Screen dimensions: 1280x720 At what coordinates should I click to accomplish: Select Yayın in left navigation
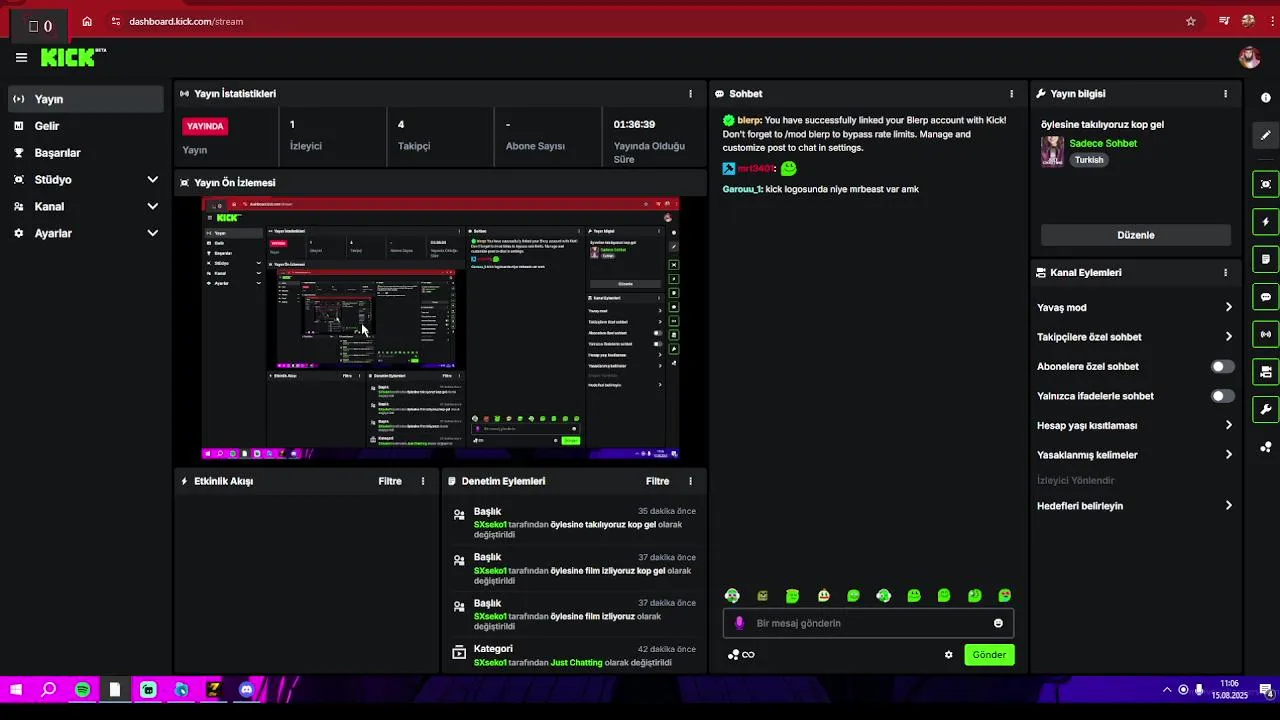click(85, 99)
